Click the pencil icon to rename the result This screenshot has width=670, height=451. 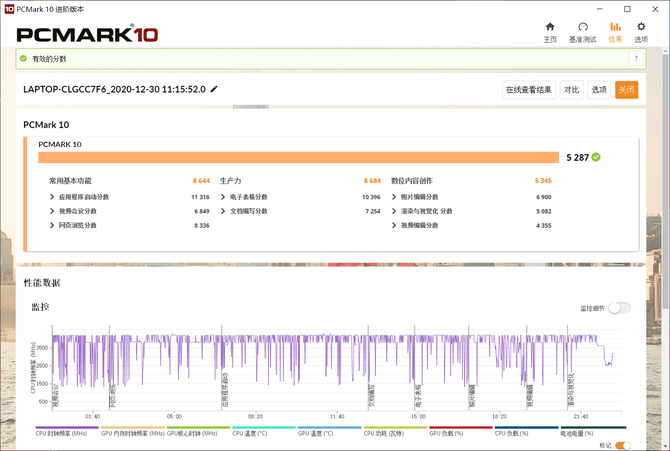[x=214, y=89]
